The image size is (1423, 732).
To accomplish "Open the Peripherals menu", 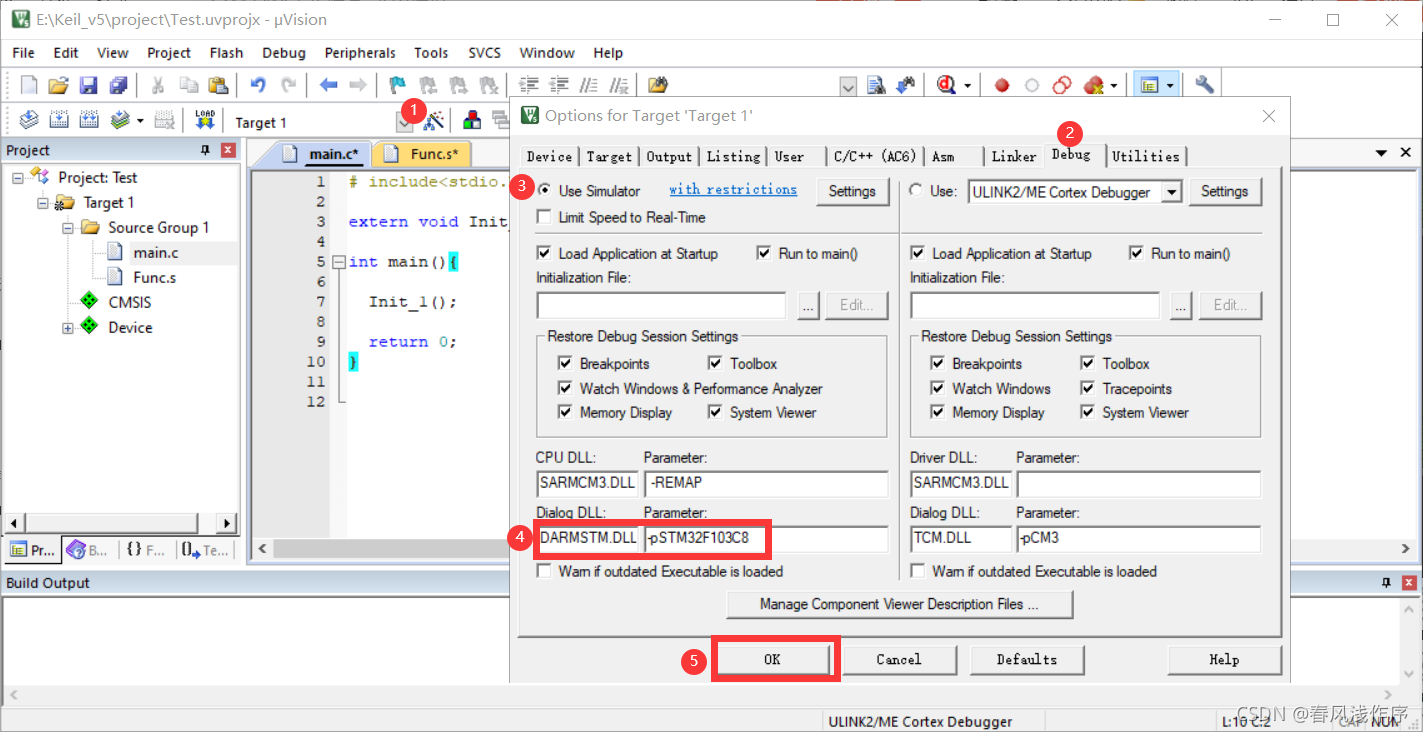I will [x=360, y=53].
